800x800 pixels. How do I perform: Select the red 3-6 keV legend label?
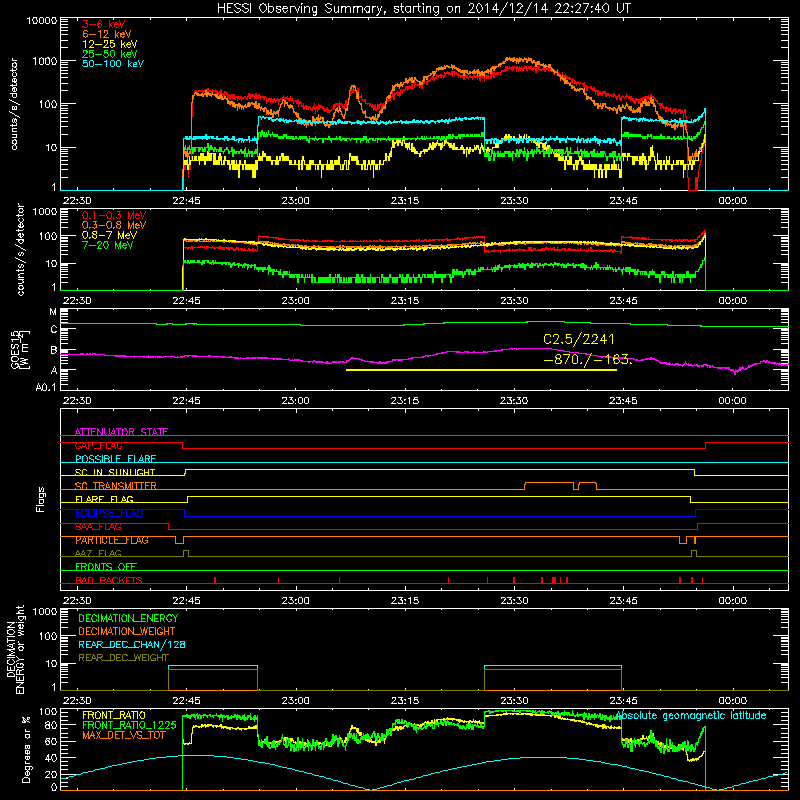tap(104, 24)
